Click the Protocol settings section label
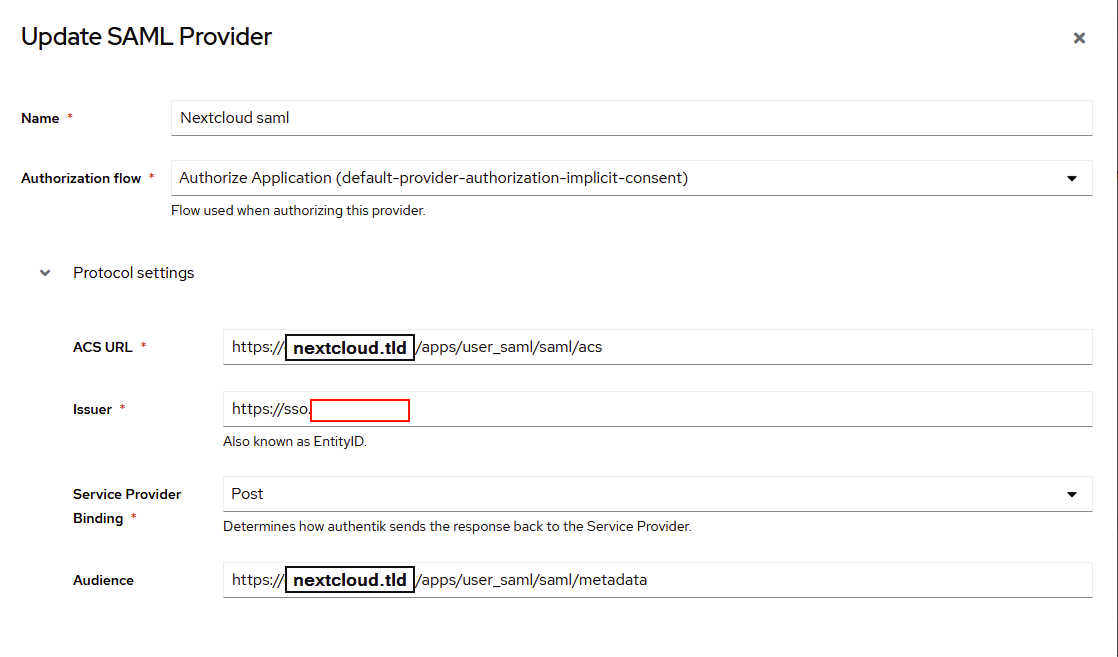The height and width of the screenshot is (657, 1118). point(133,272)
